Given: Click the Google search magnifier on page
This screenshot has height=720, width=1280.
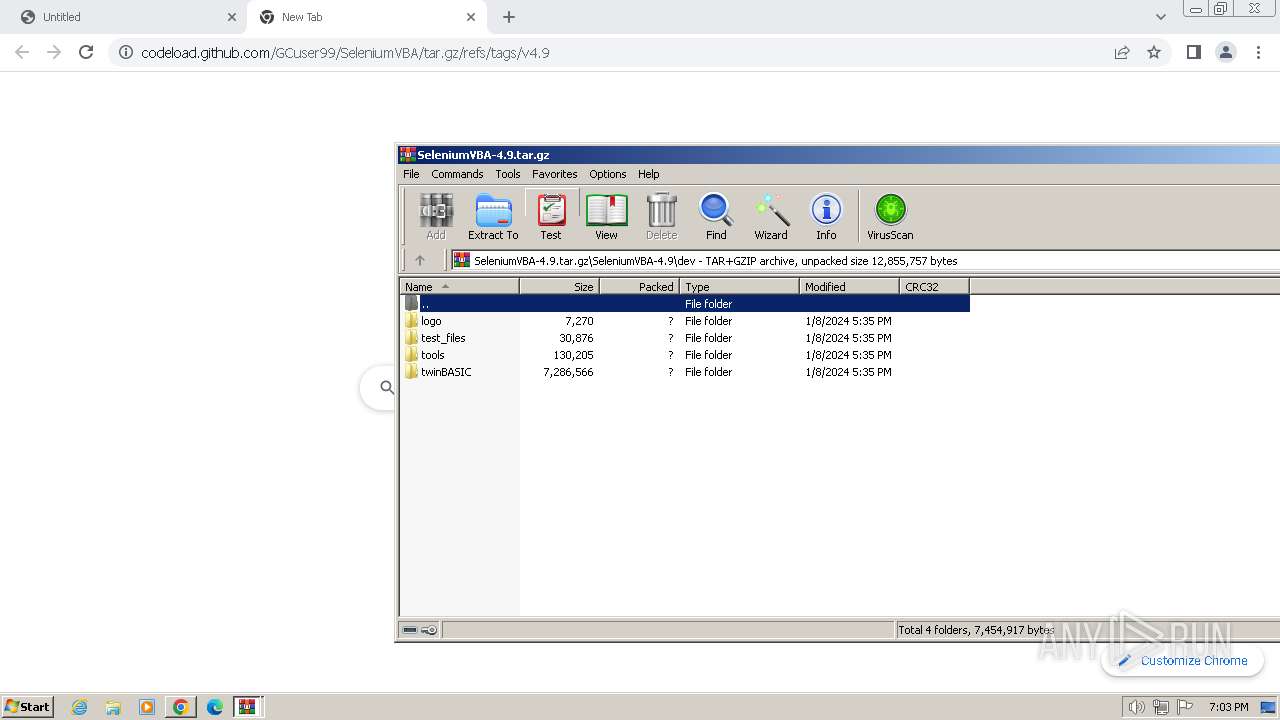Looking at the screenshot, I should [x=387, y=387].
